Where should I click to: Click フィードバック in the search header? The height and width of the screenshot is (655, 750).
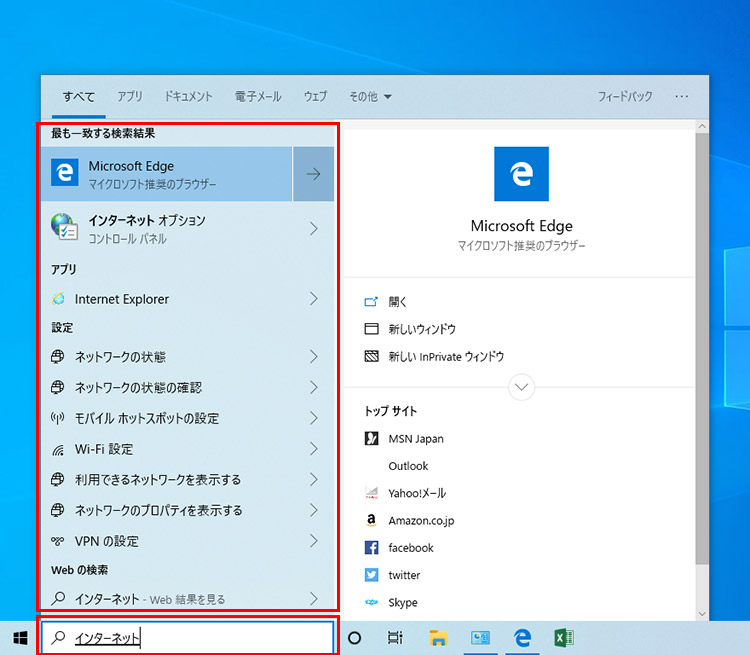pyautogui.click(x=625, y=97)
